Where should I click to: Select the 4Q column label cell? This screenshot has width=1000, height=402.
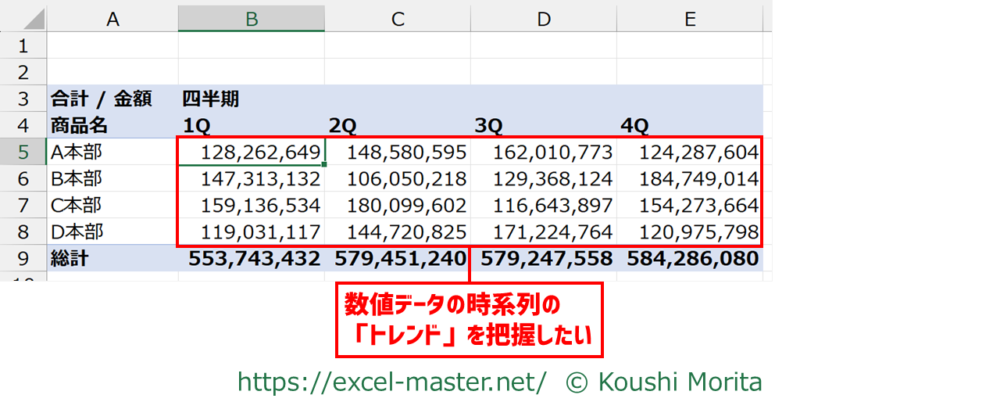click(x=689, y=125)
